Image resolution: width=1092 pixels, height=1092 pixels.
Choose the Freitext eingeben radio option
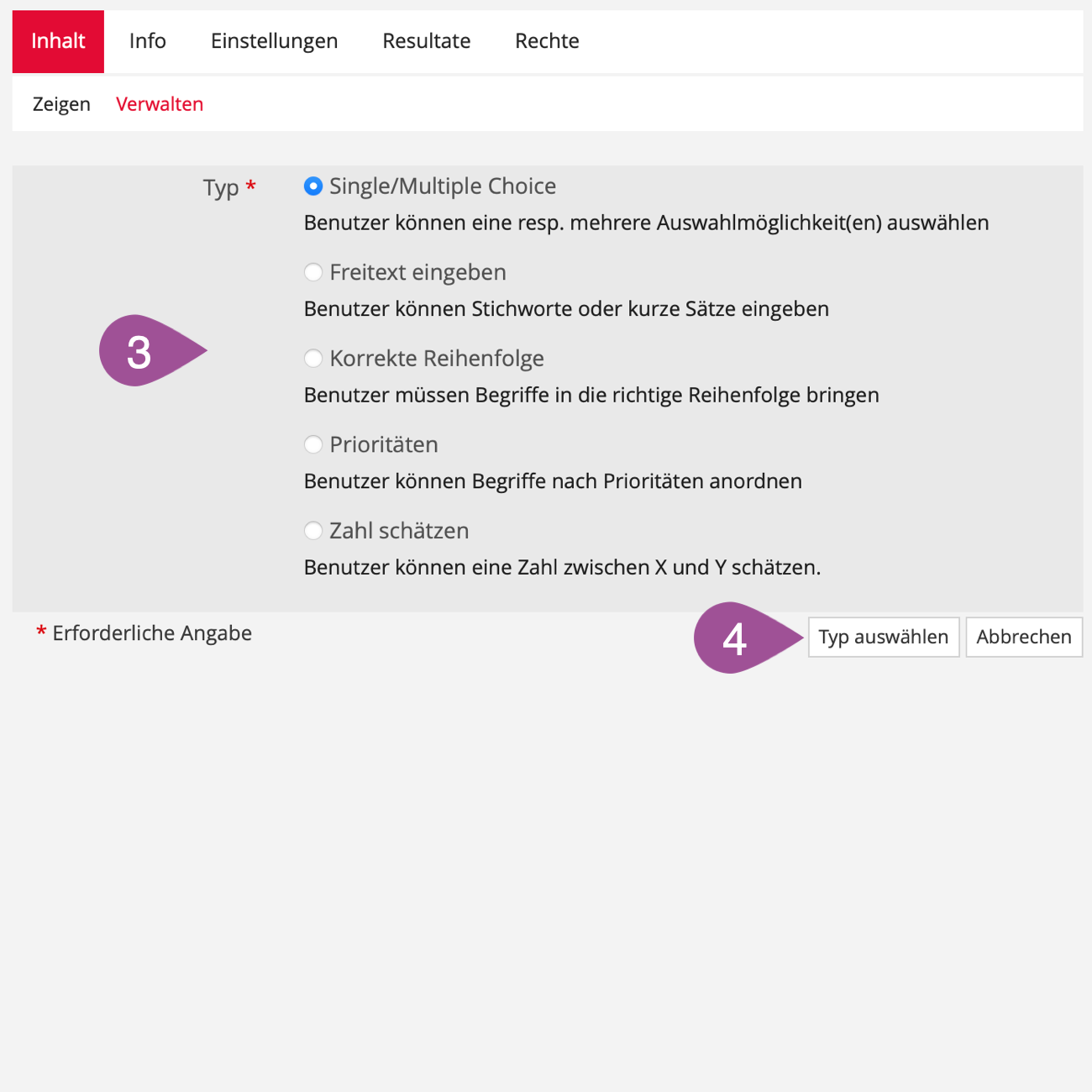click(313, 272)
